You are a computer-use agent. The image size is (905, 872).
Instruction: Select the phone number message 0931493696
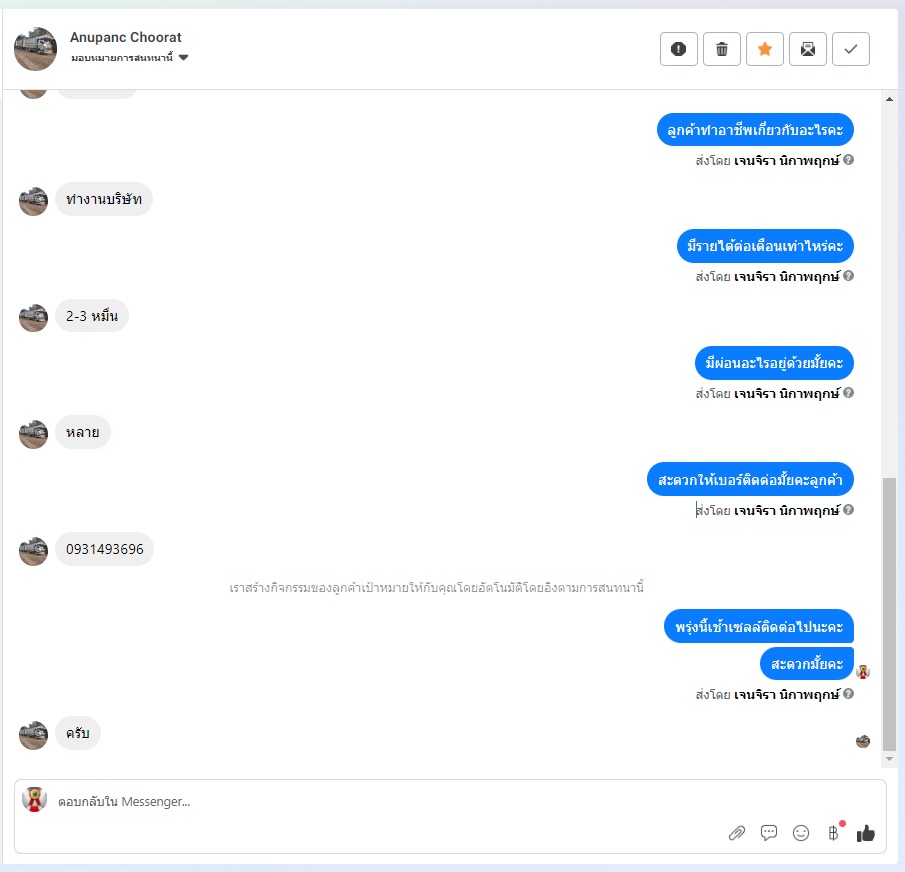pyautogui.click(x=104, y=549)
